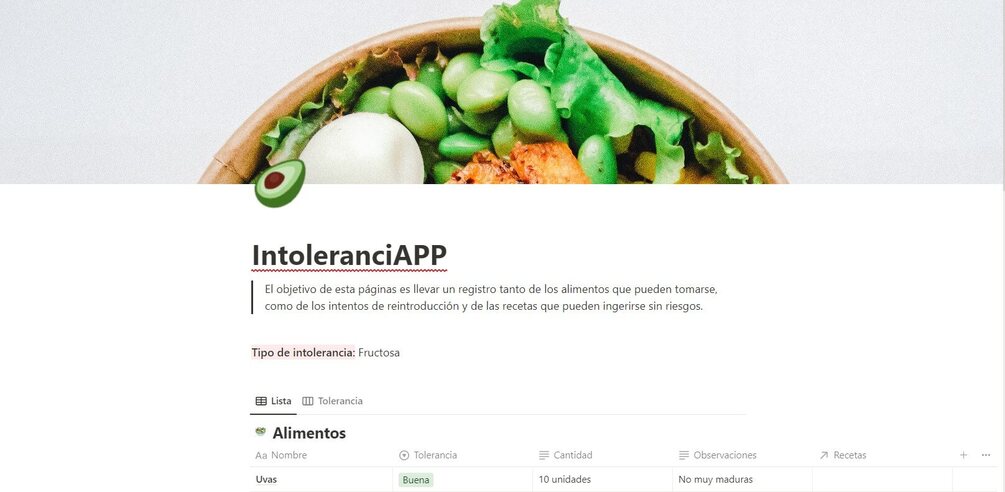
Task: Click the Buena tolerance tag
Action: click(415, 480)
